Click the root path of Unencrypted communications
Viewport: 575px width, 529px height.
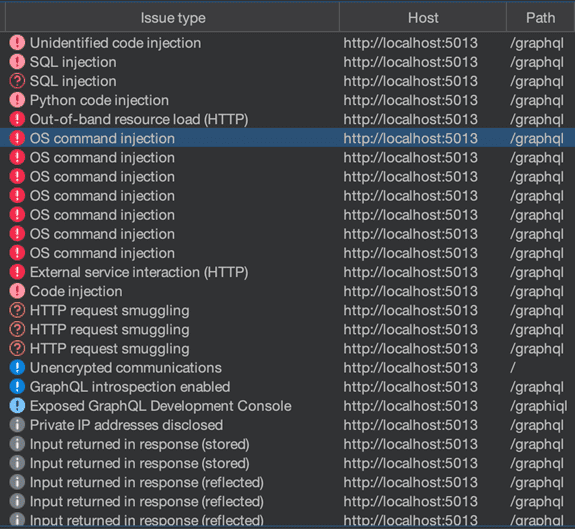[513, 368]
